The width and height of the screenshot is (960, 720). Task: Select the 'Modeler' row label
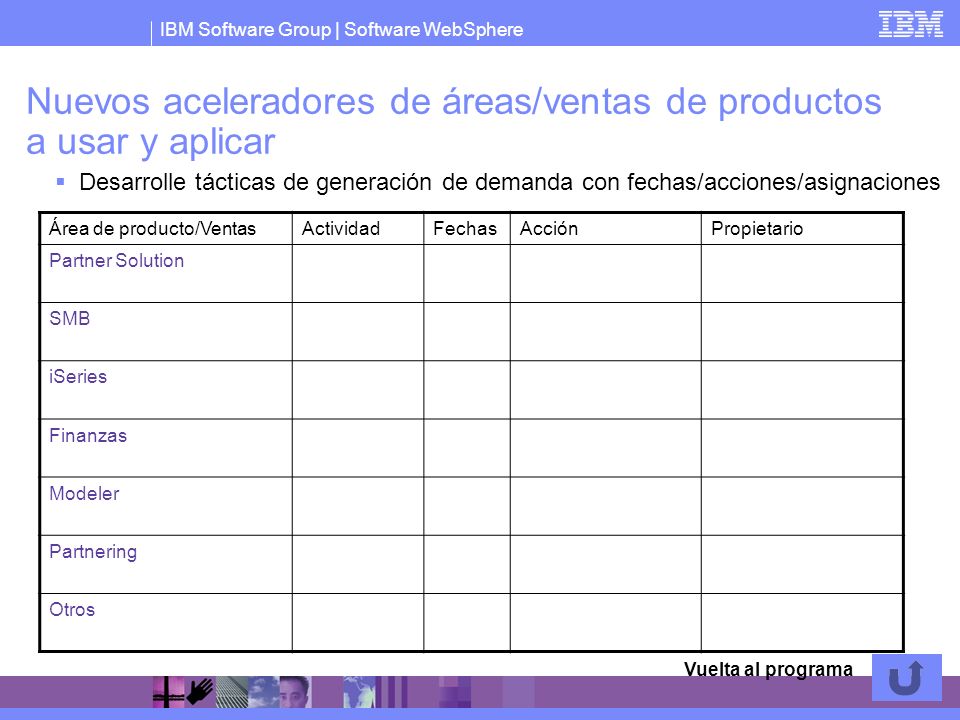pyautogui.click(x=84, y=493)
